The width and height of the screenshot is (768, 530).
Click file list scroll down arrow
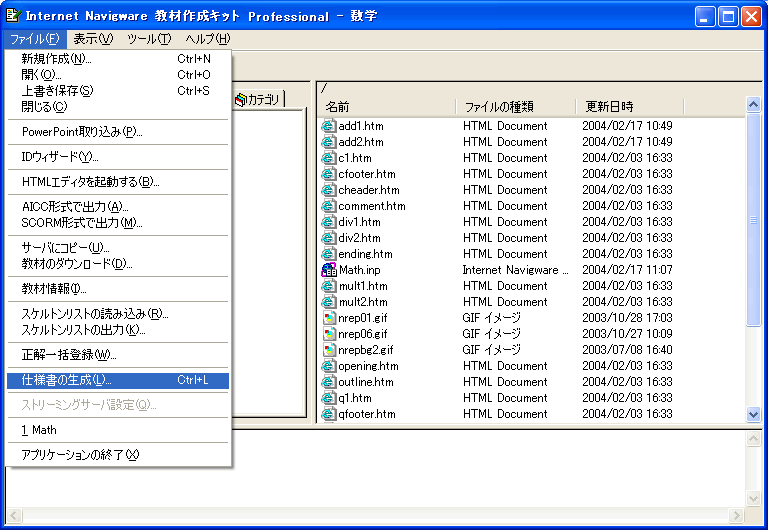point(753,414)
